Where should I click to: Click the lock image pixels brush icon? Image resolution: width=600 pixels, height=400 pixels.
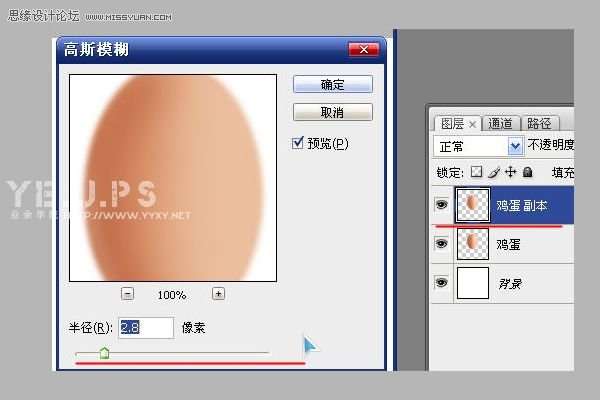492,172
